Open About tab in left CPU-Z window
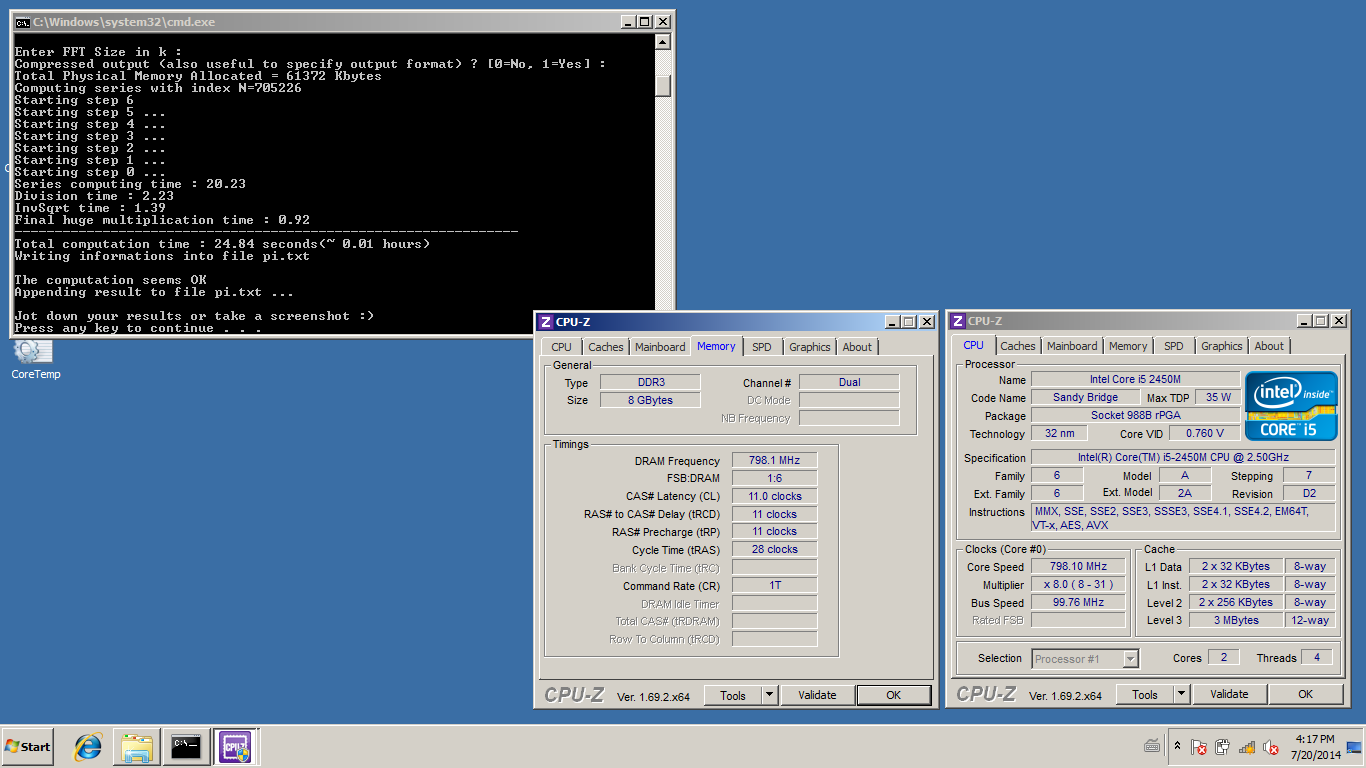Screen dimensions: 1366x768 pyautogui.click(x=857, y=347)
